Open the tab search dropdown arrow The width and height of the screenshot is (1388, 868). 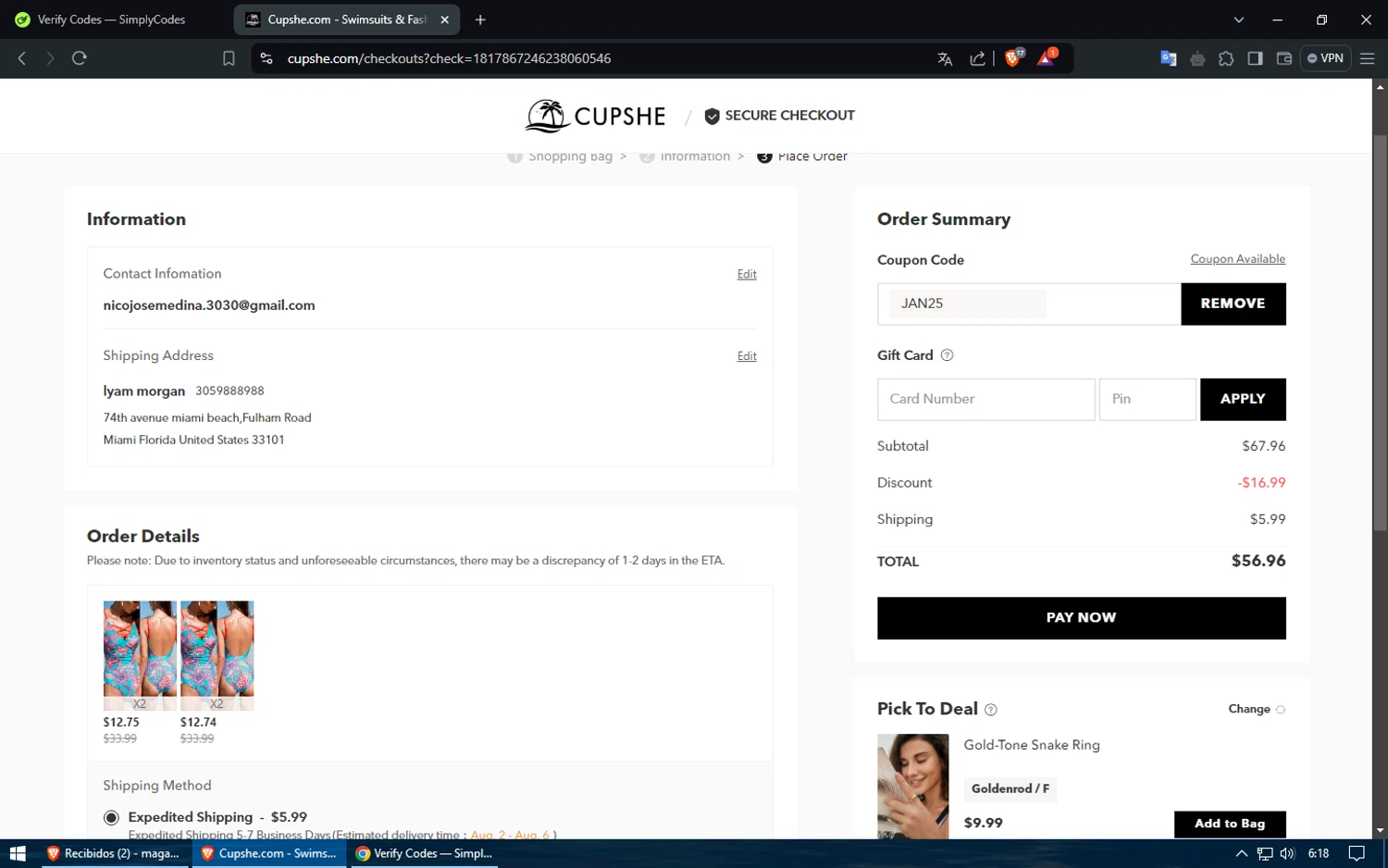pyautogui.click(x=1239, y=19)
